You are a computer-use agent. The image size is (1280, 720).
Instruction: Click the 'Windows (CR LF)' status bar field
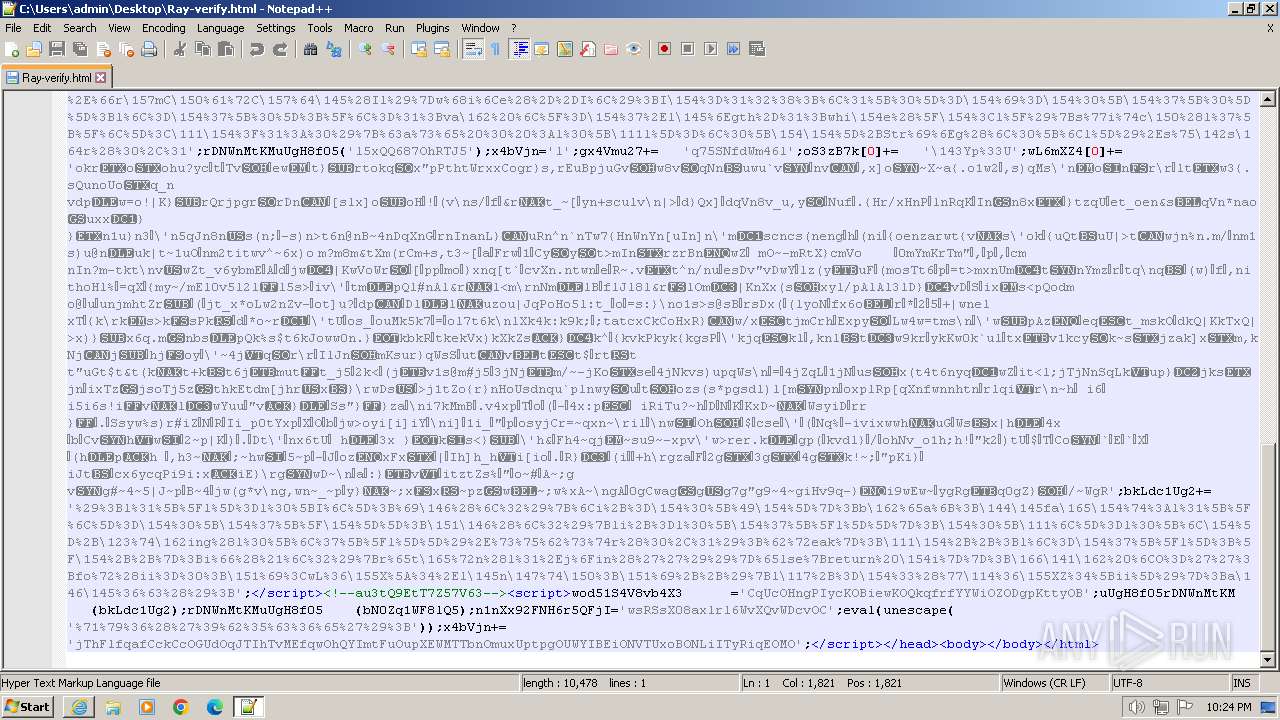(1054, 683)
